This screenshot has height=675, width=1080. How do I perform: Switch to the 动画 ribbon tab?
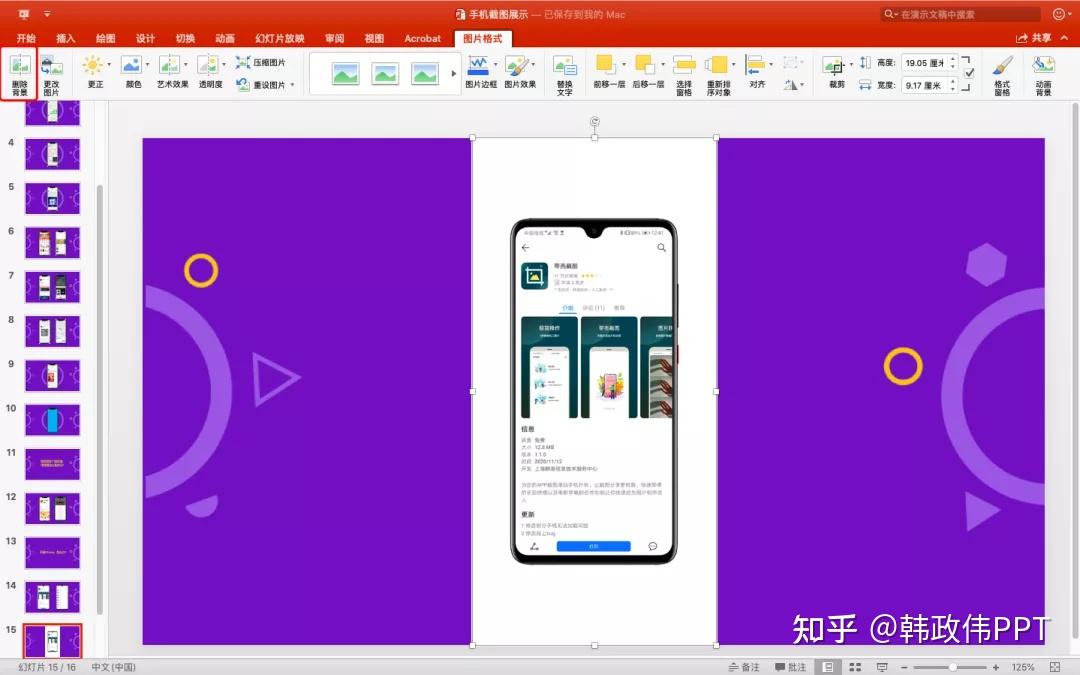[x=224, y=38]
